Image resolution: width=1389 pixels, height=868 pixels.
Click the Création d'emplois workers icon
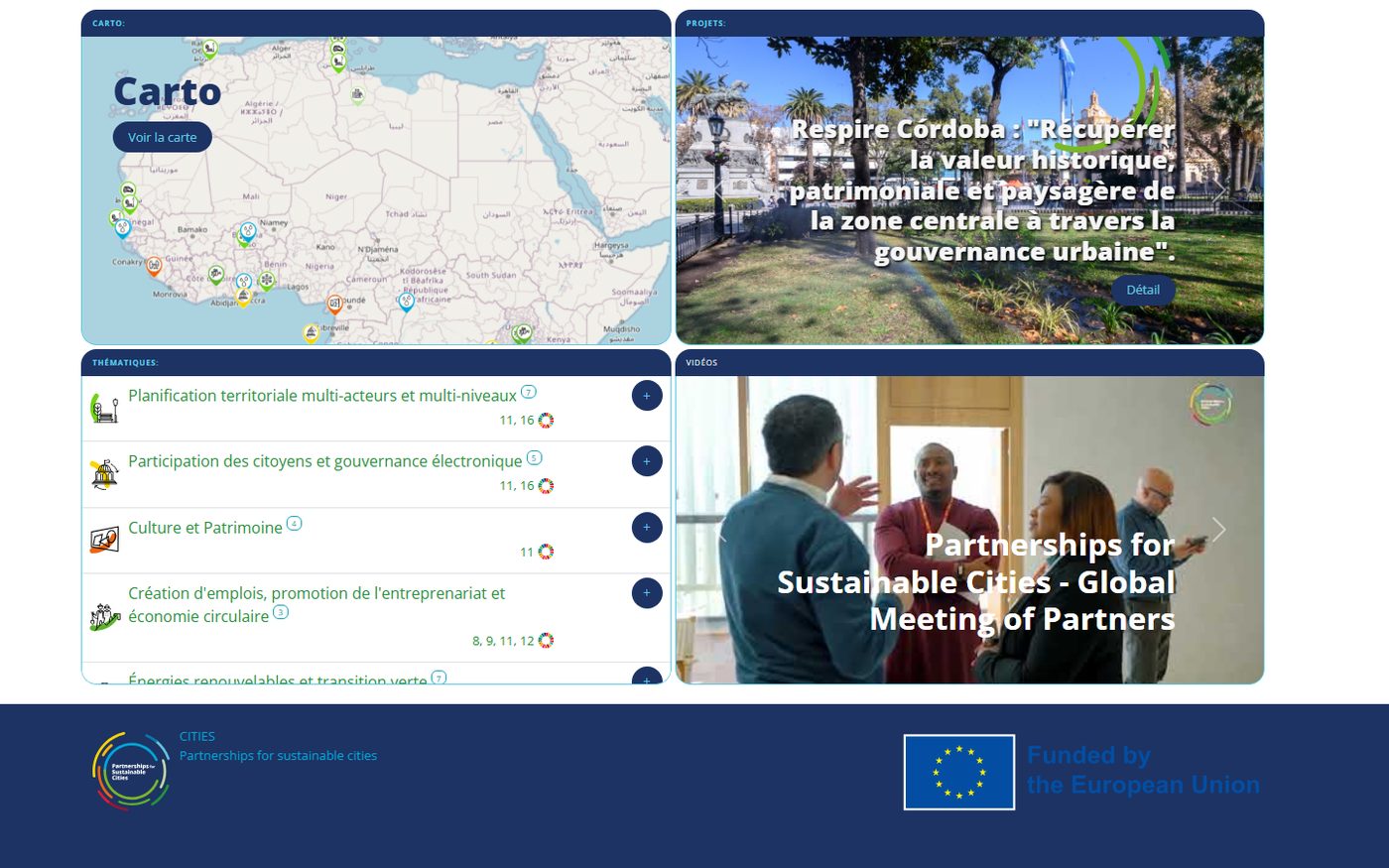[104, 617]
